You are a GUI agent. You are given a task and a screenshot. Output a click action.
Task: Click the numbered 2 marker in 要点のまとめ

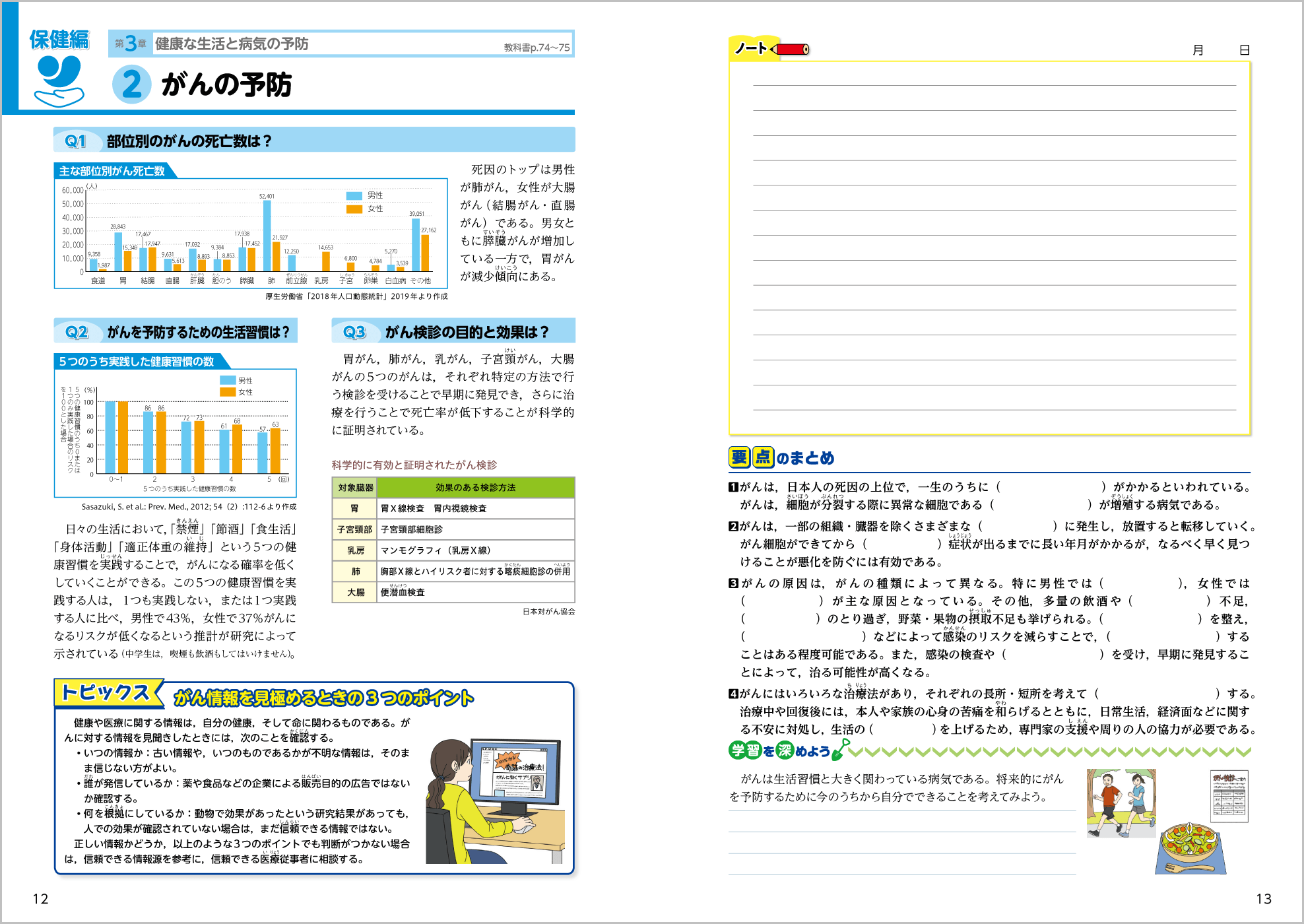point(733,527)
